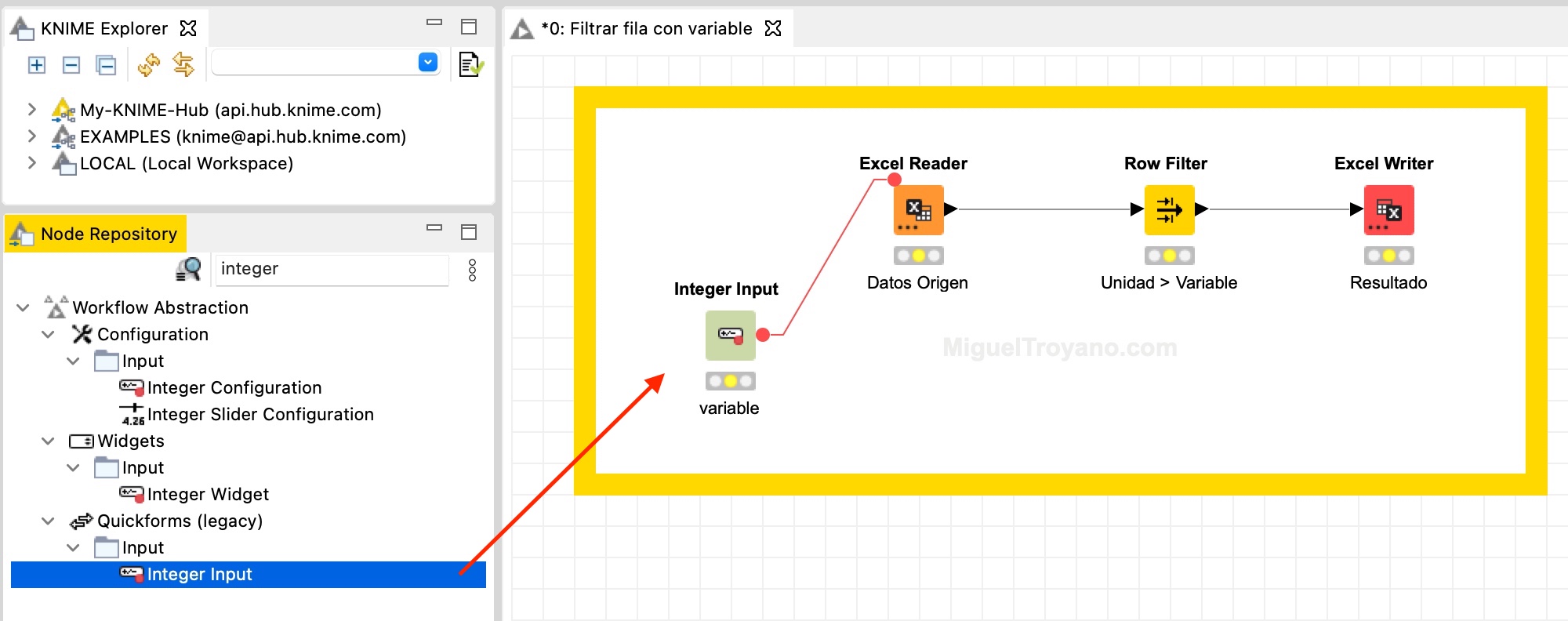Select the Excel Reader node icon
Image resolution: width=1568 pixels, height=621 pixels.
[x=919, y=210]
